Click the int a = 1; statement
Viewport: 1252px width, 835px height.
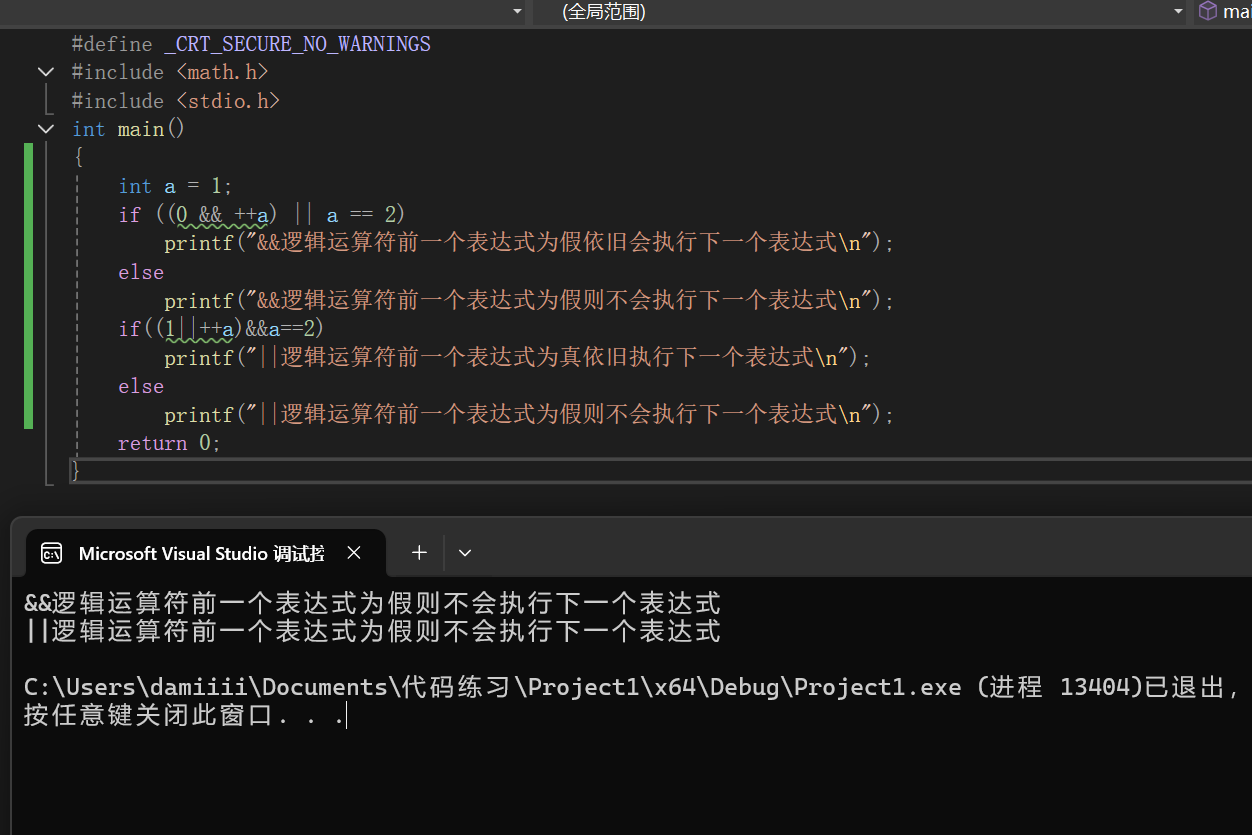[175, 186]
